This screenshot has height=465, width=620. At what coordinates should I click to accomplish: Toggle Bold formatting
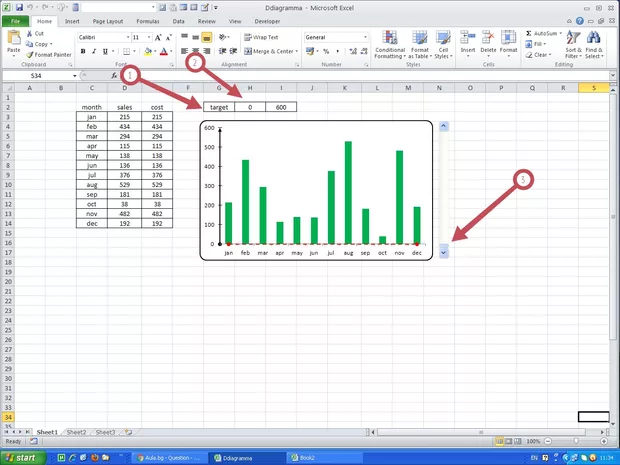[83, 51]
